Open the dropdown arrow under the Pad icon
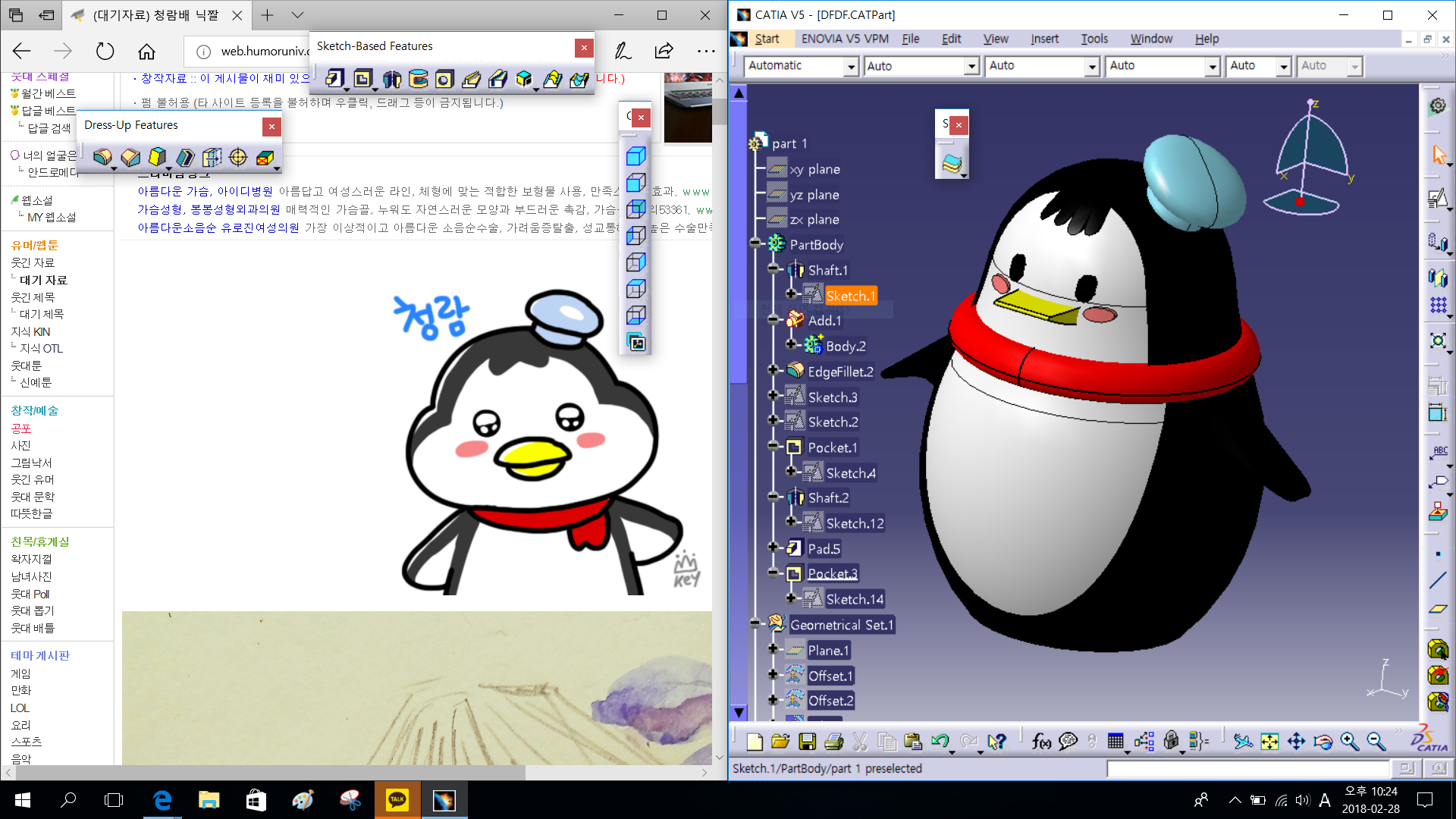The image size is (1456, 819). [347, 89]
